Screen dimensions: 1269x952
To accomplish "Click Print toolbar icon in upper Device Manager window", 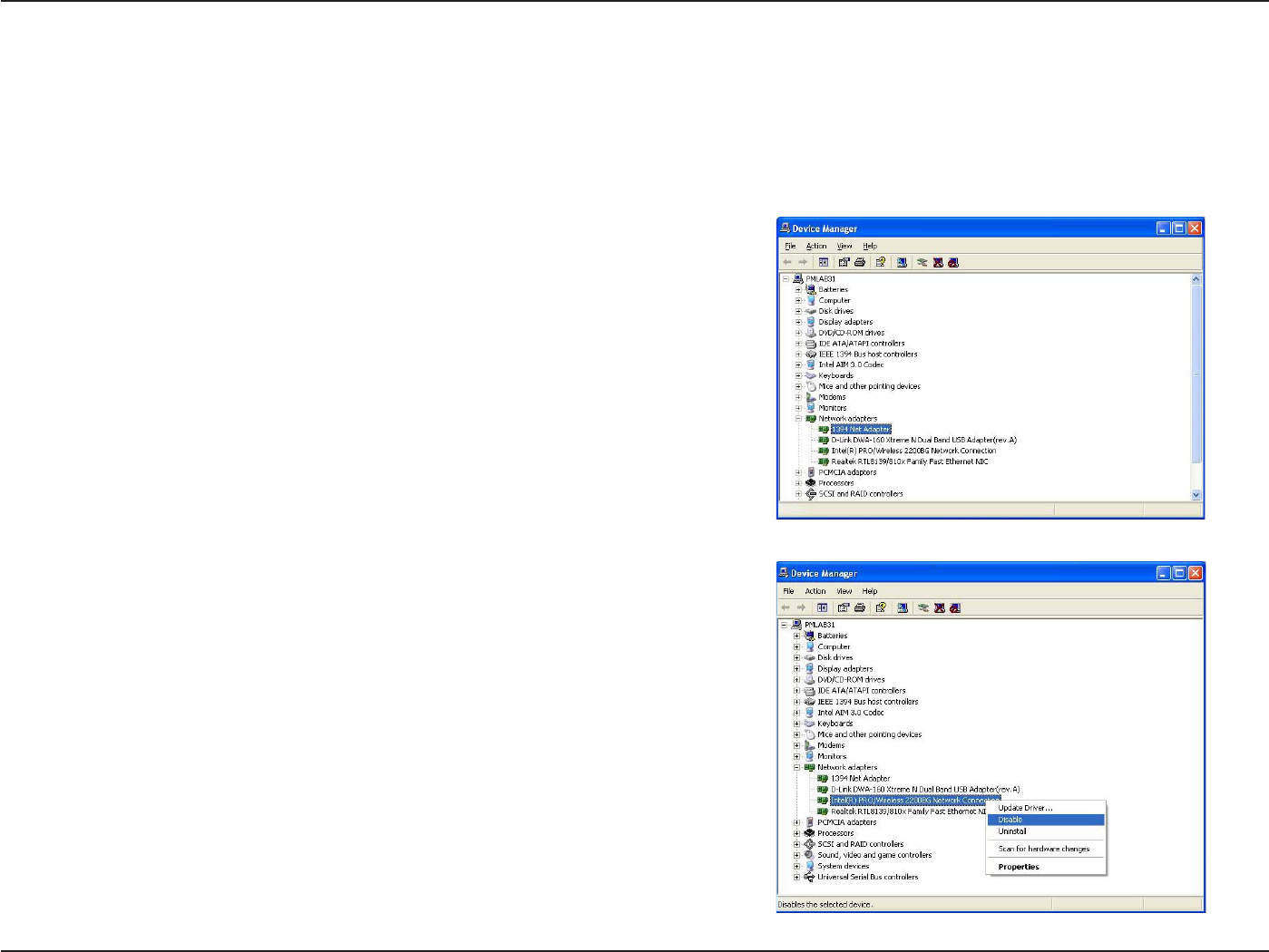I will coord(860,262).
